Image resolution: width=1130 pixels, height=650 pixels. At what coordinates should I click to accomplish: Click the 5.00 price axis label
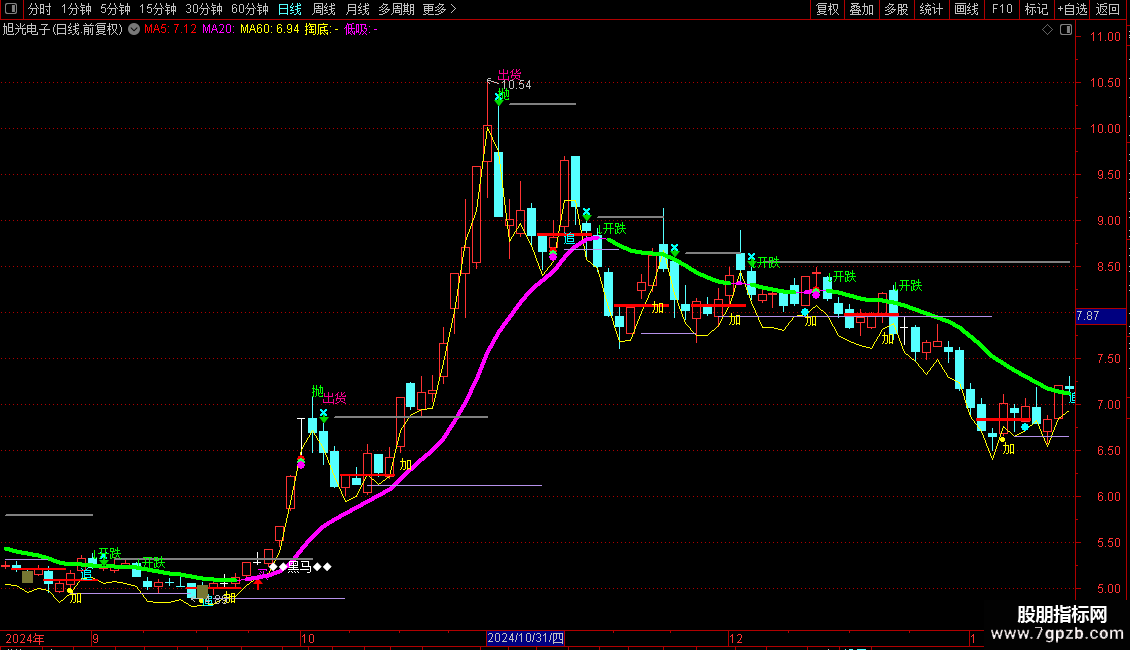click(1109, 589)
